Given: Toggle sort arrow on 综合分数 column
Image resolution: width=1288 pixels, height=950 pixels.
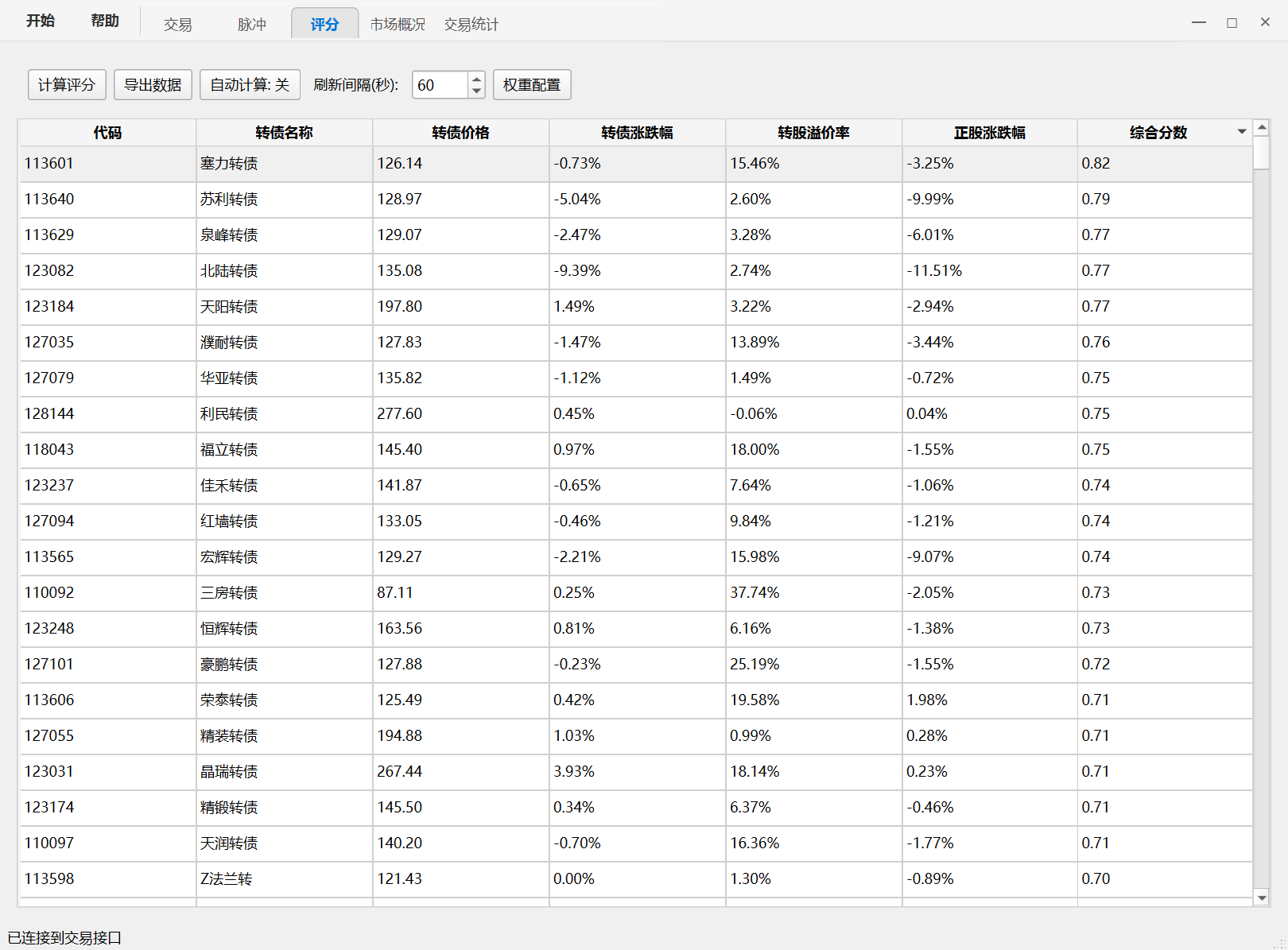Looking at the screenshot, I should click(1241, 132).
